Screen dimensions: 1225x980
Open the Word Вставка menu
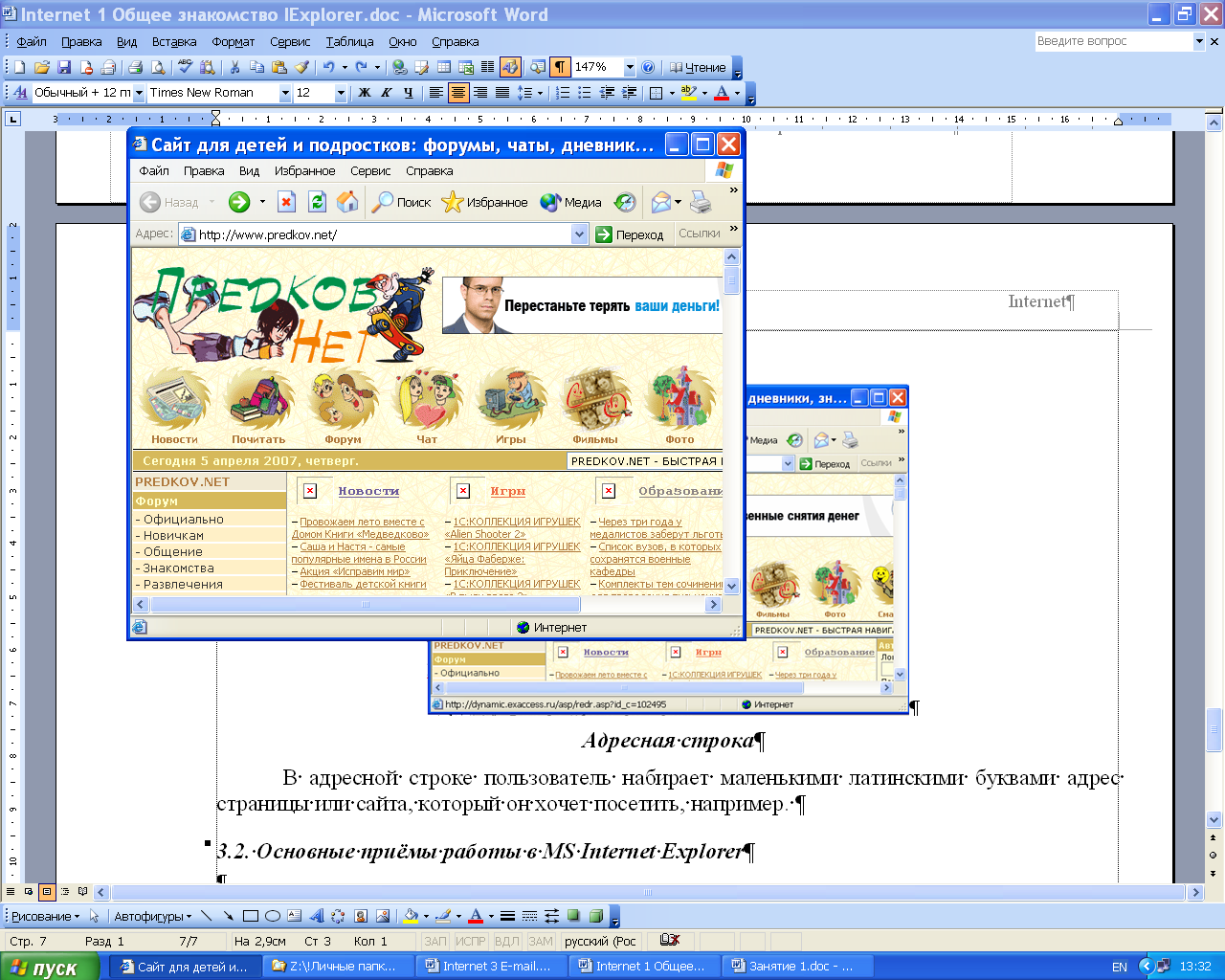(x=174, y=41)
